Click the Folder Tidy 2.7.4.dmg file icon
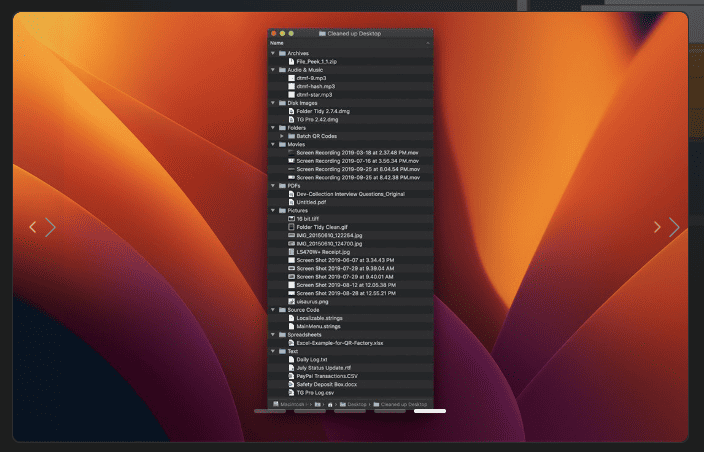Viewport: 704px width, 452px height. click(291, 111)
